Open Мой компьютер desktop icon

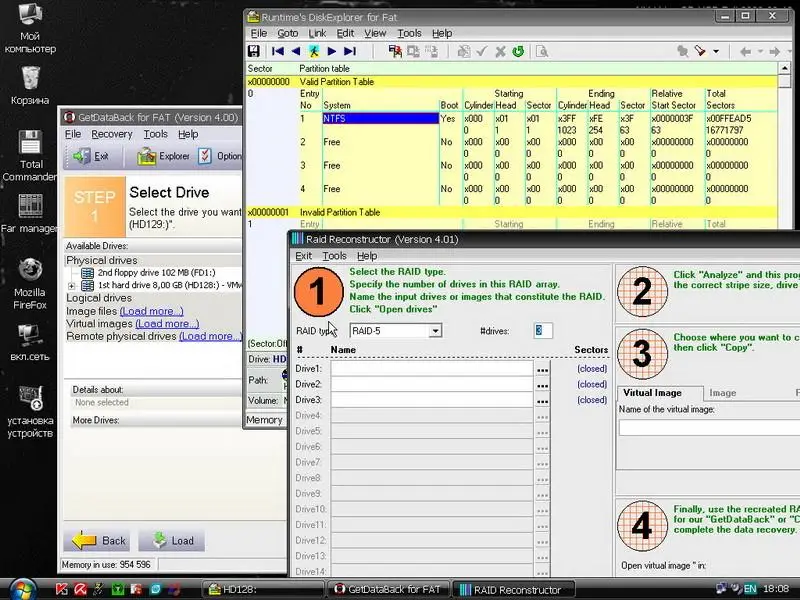click(x=30, y=28)
